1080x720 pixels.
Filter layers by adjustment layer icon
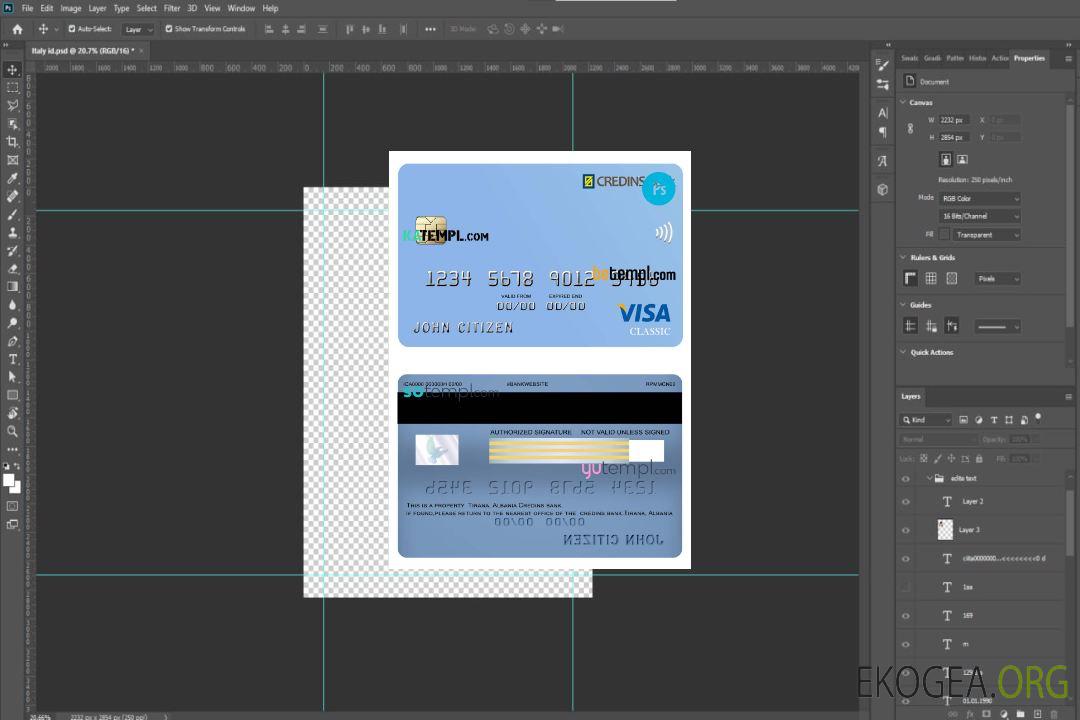979,420
